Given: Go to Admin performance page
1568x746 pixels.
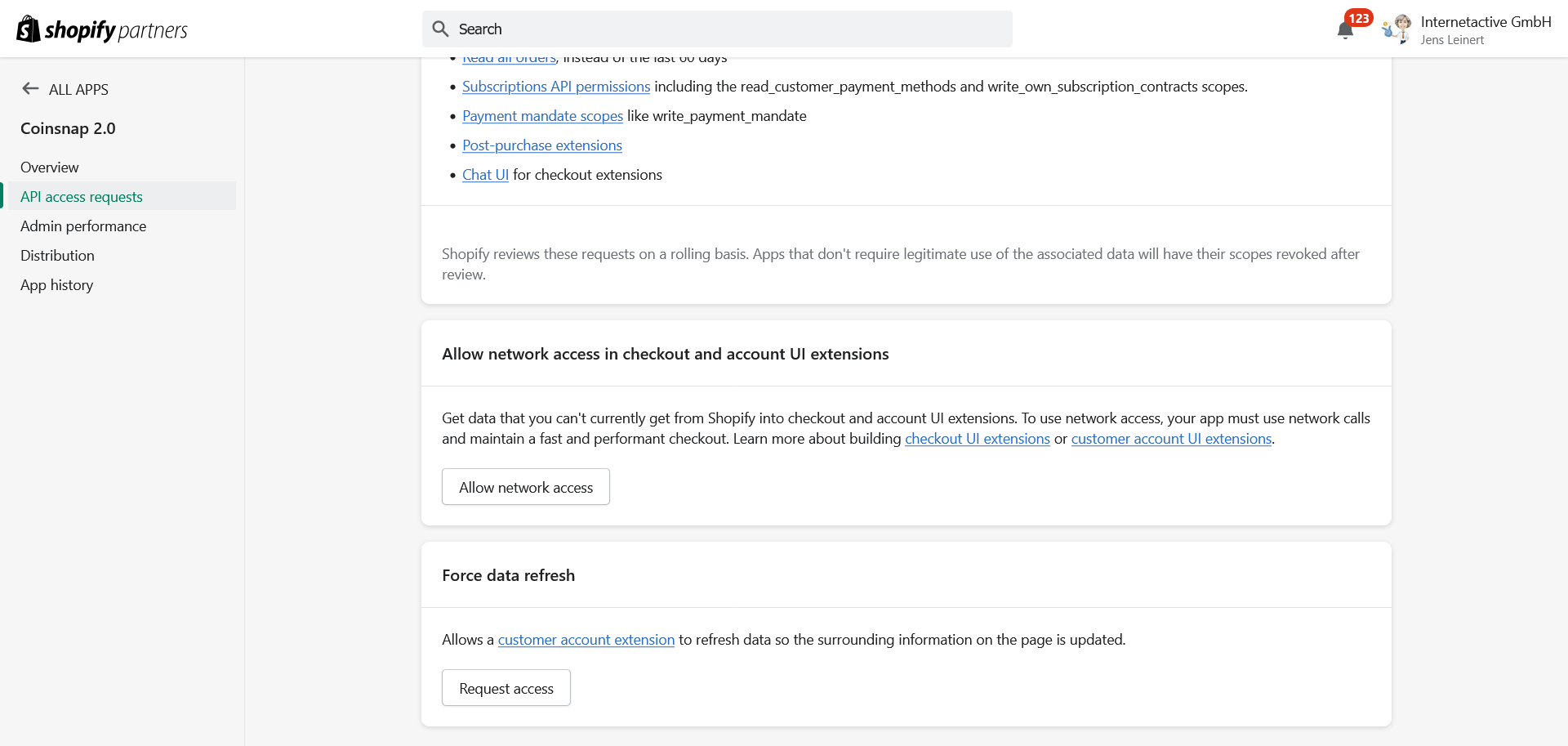Looking at the screenshot, I should [x=83, y=226].
